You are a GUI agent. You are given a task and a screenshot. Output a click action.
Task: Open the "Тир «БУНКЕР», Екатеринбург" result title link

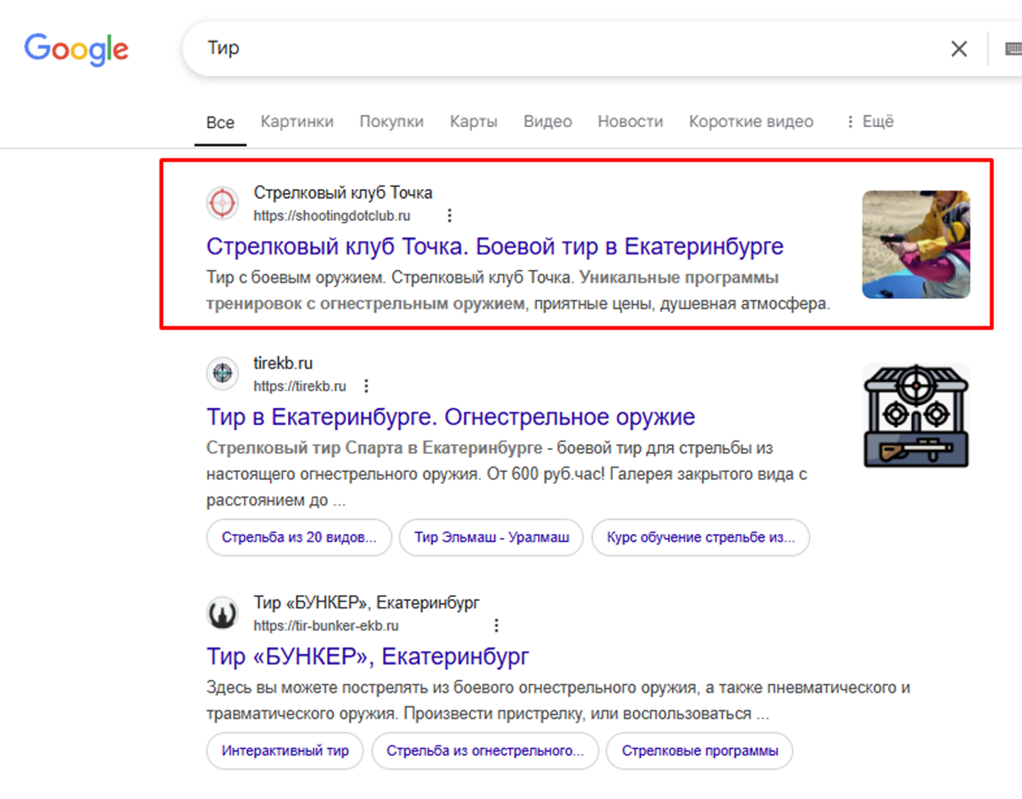[x=368, y=656]
